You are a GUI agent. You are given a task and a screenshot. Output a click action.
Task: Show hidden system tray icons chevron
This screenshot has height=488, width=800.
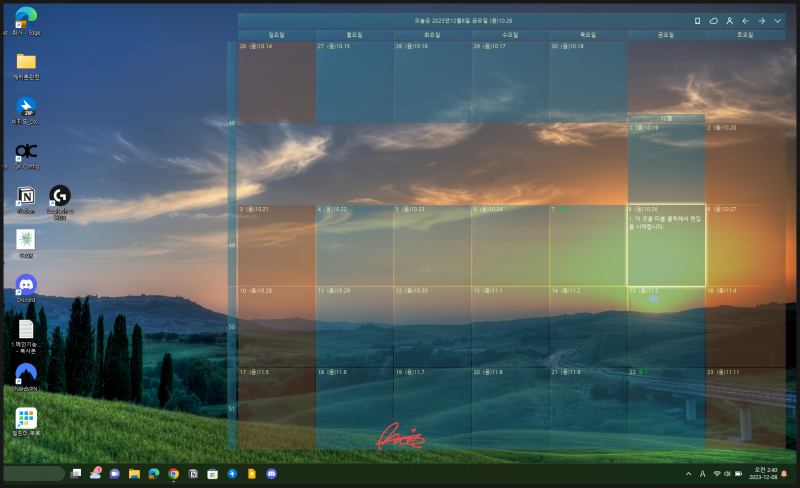[688, 474]
